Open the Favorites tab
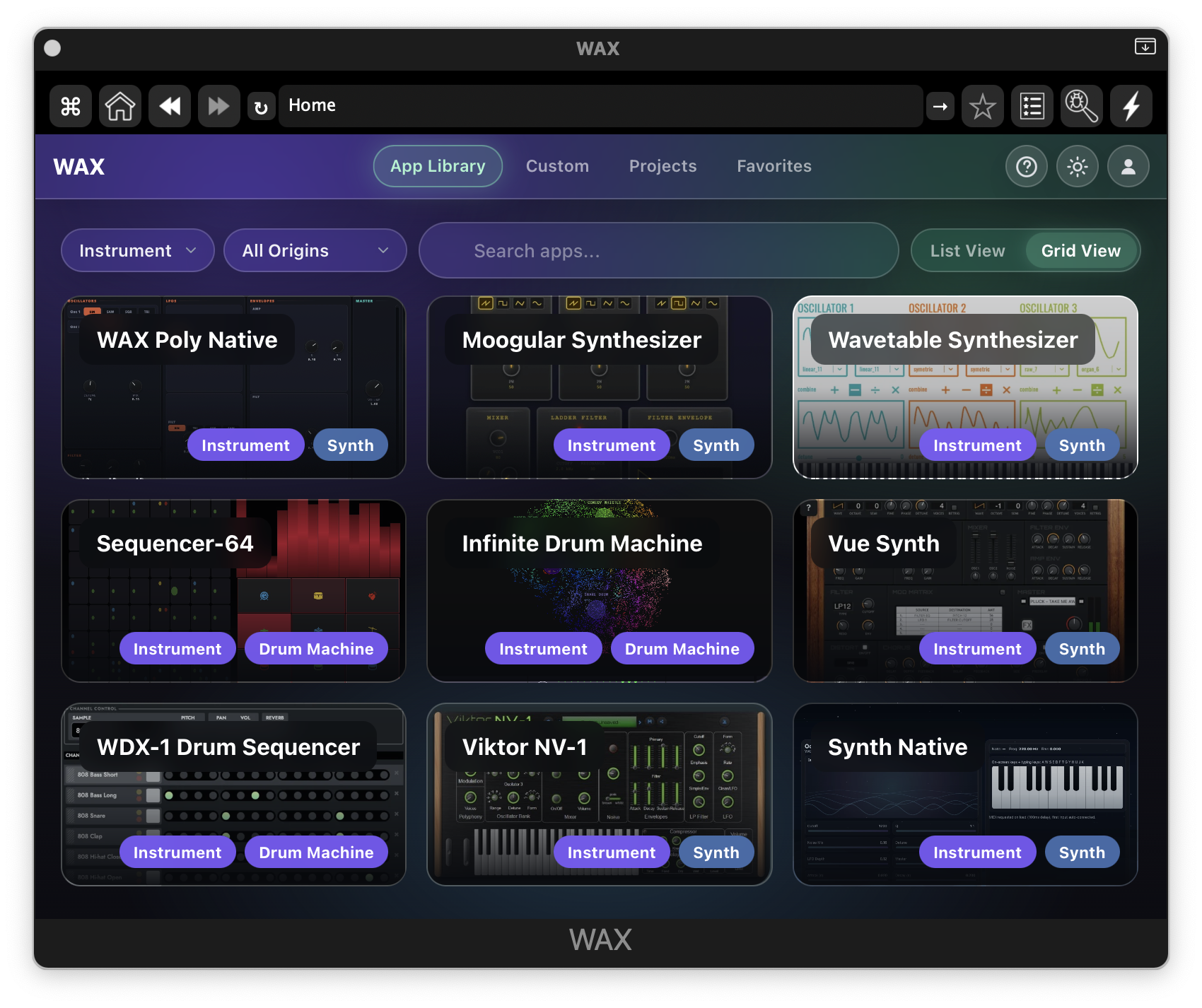Viewport: 1202px width, 1008px height. point(774,166)
